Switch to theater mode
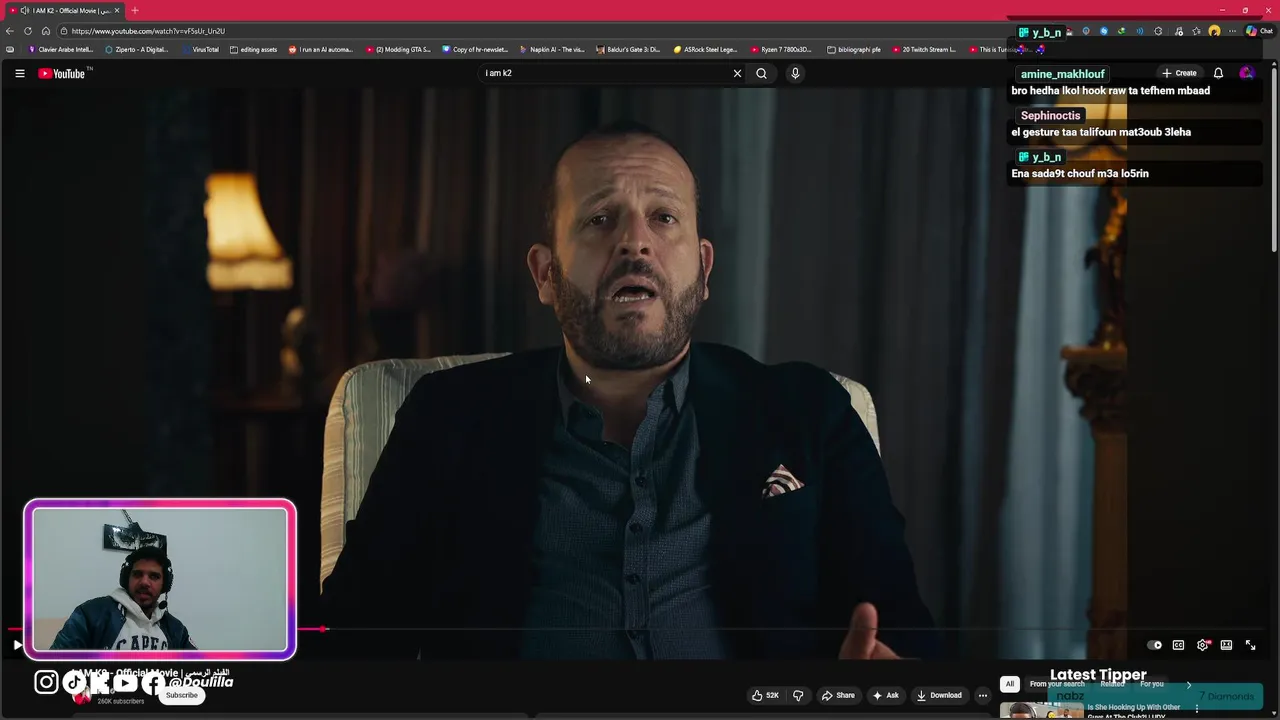Screen dimensions: 1280x720 coord(1226,645)
